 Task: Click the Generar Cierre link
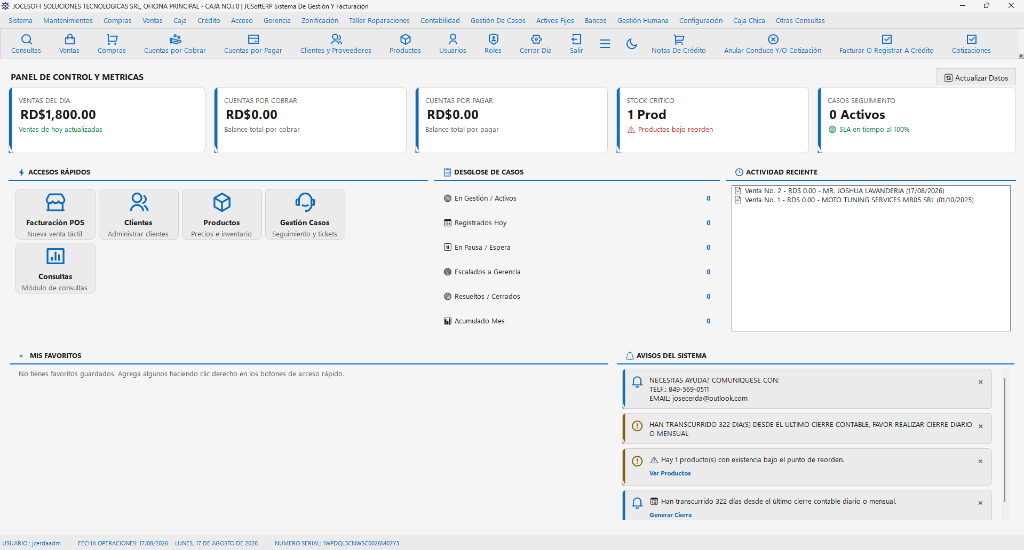(671, 515)
